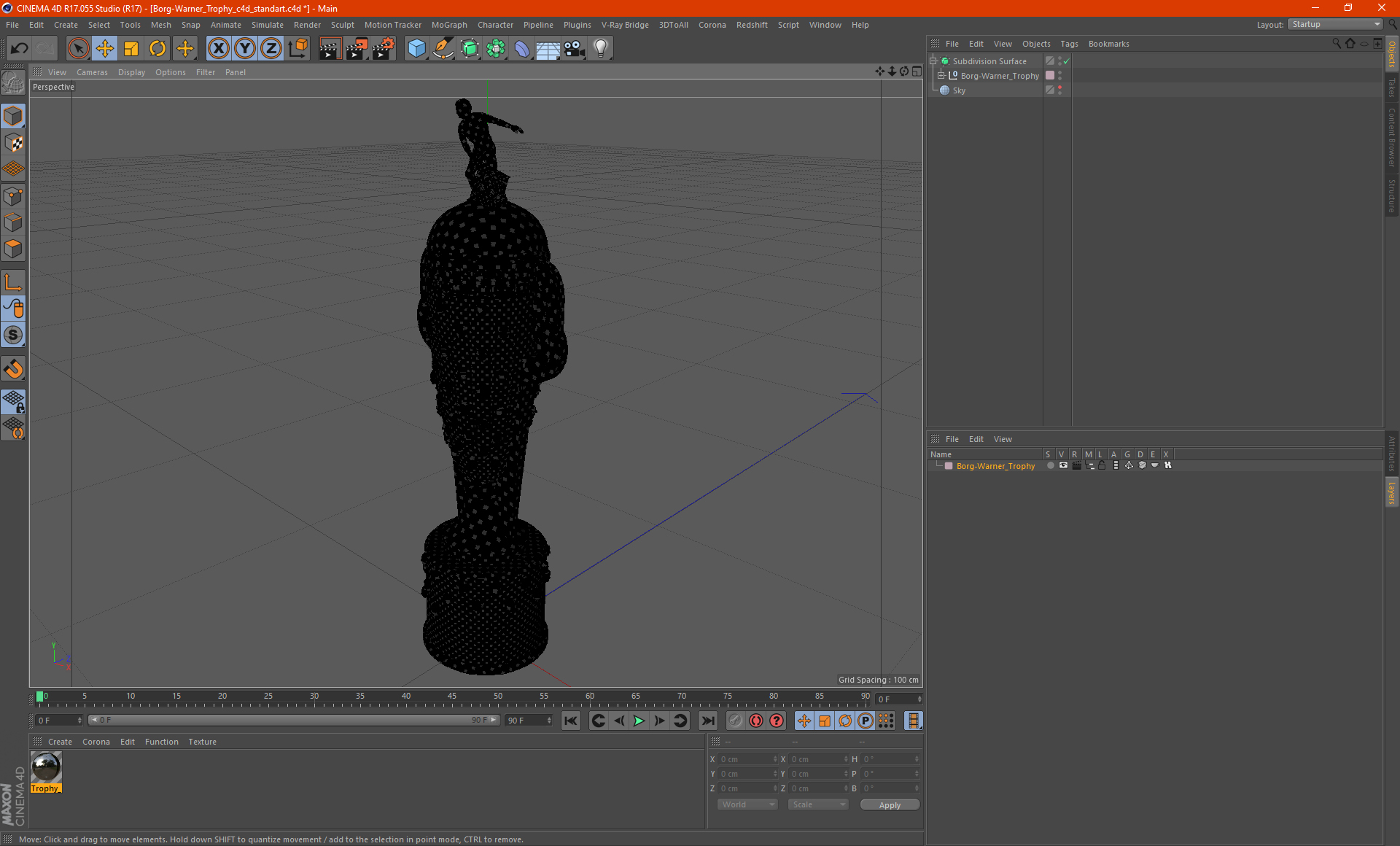Open material manager Texture menu
This screenshot has width=1400, height=846.
point(202,742)
